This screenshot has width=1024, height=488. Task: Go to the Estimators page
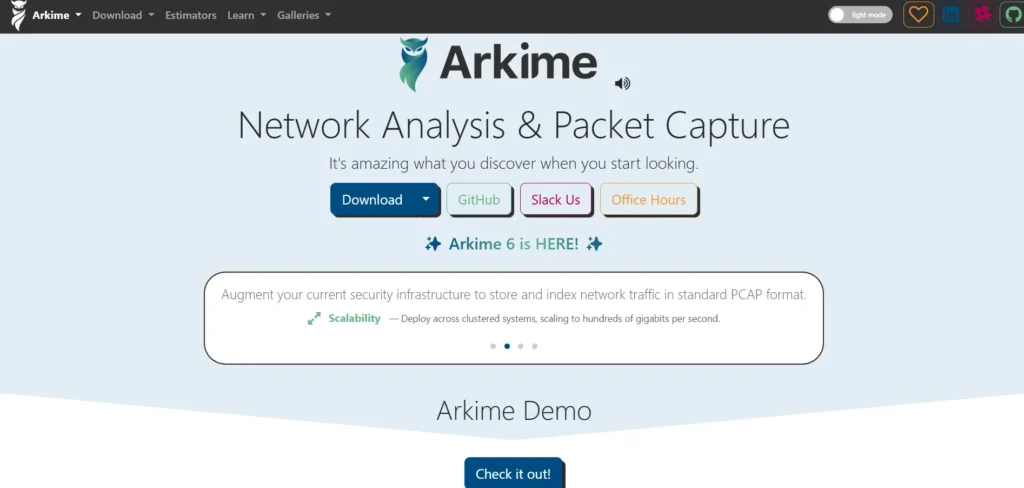[191, 15]
